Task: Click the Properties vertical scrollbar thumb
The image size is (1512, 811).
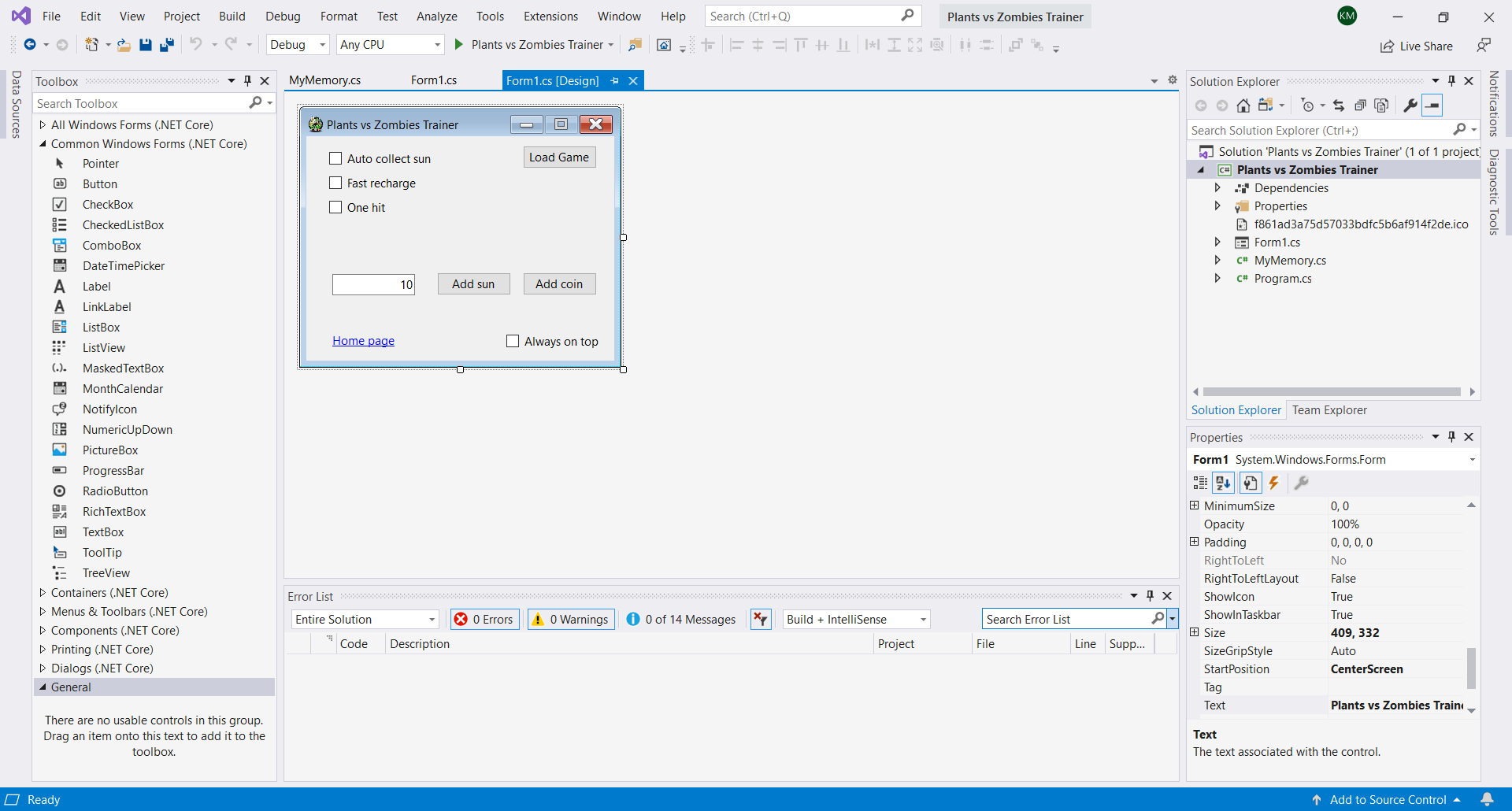Action: pos(1471,668)
